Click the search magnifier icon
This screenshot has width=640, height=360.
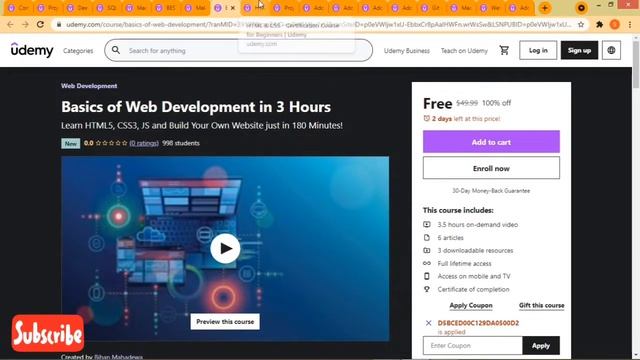[116, 50]
